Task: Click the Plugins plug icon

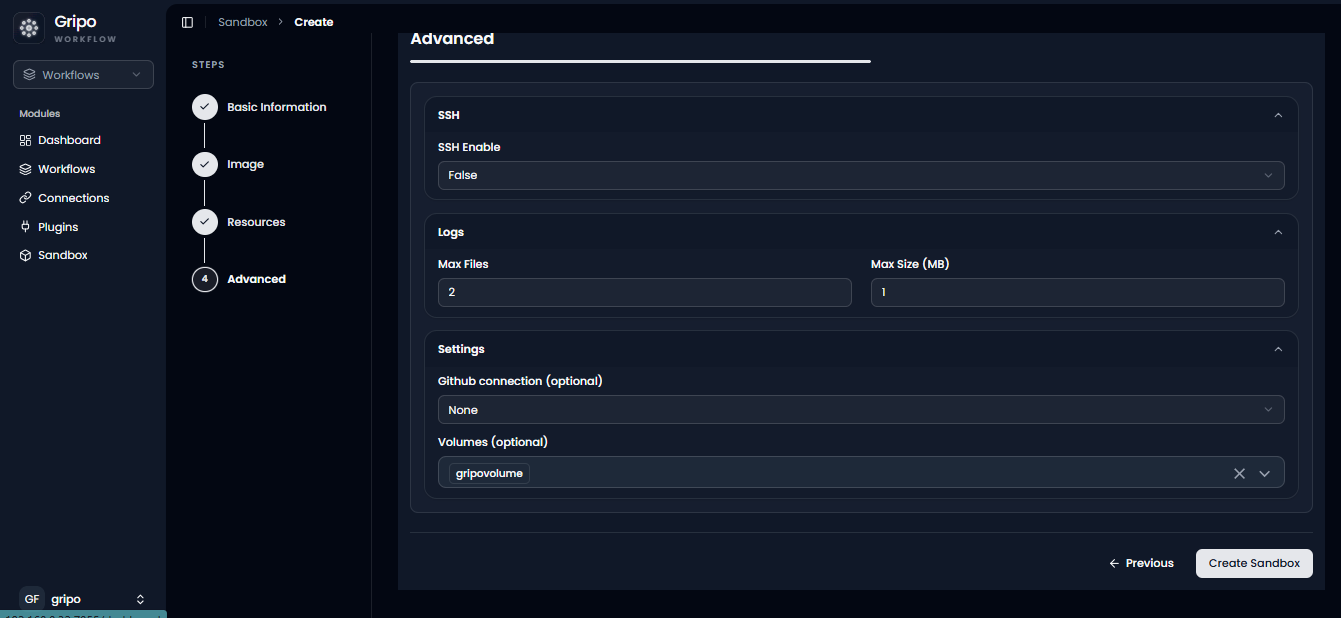Action: [x=26, y=227]
